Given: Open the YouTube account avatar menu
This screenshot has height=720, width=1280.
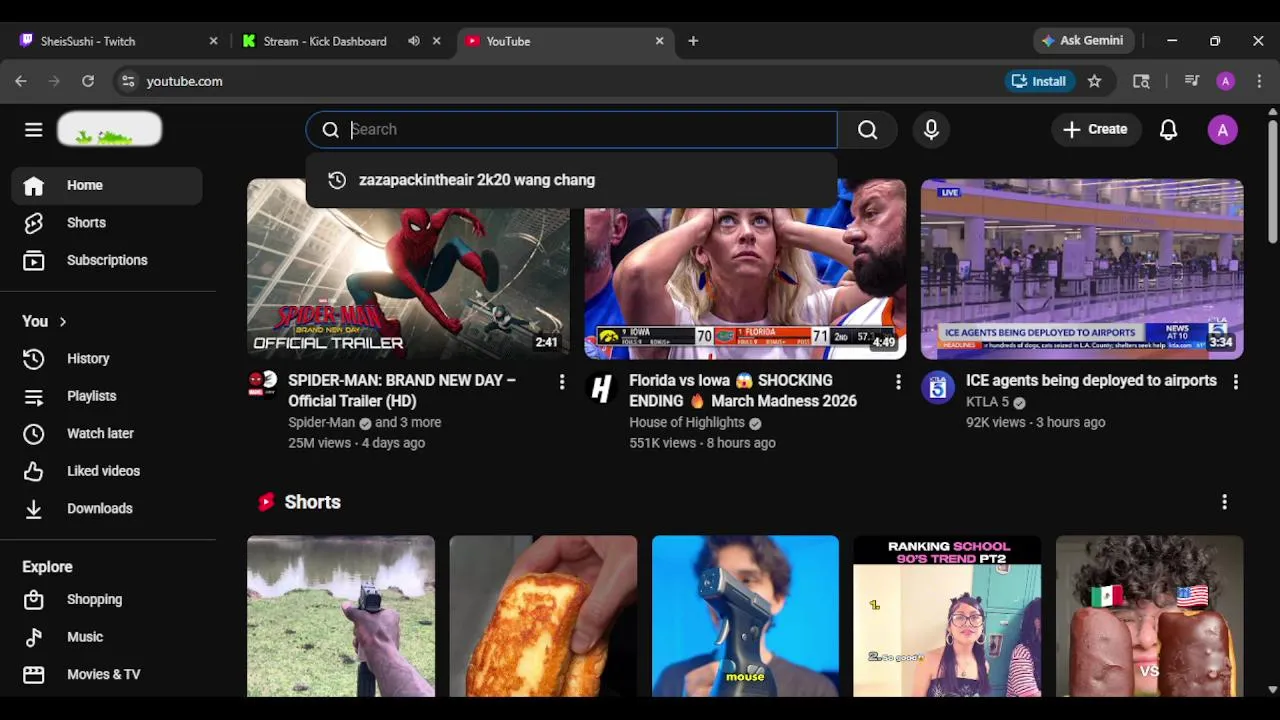Looking at the screenshot, I should [x=1222, y=130].
